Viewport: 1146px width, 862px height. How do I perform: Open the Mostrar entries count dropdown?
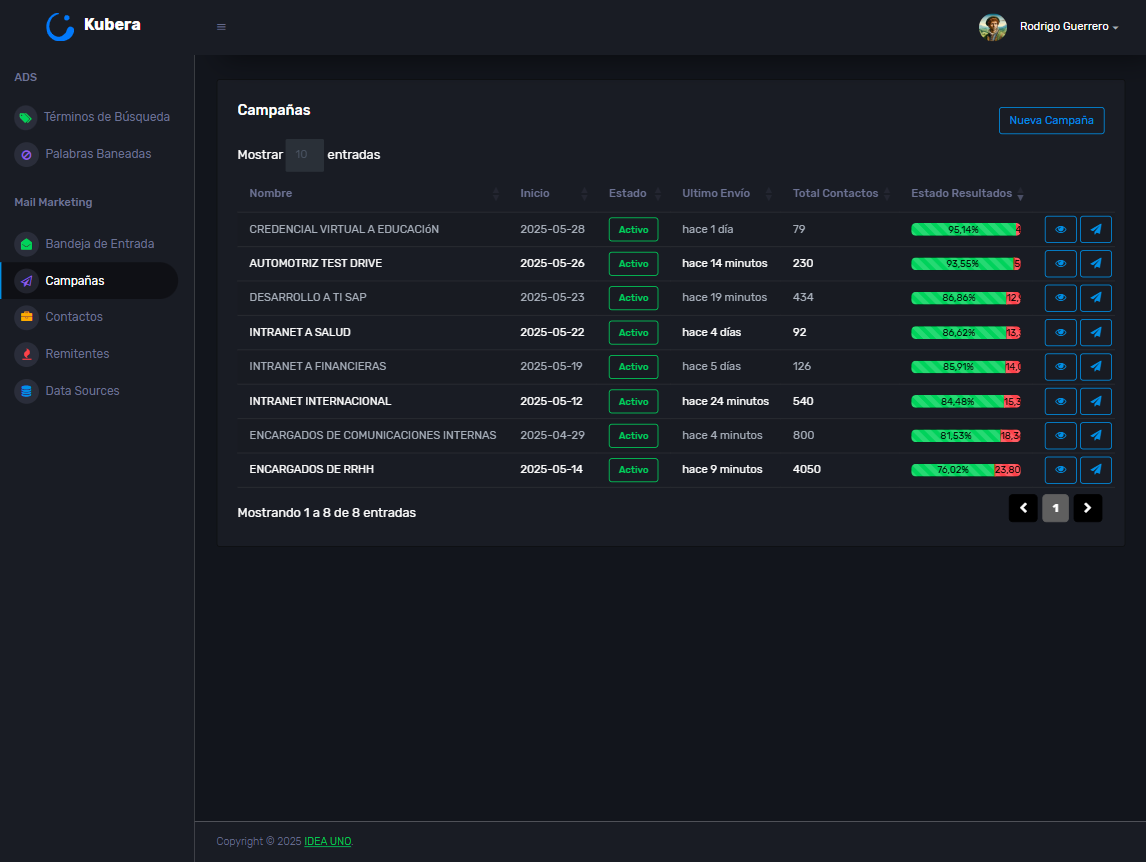[x=304, y=155]
